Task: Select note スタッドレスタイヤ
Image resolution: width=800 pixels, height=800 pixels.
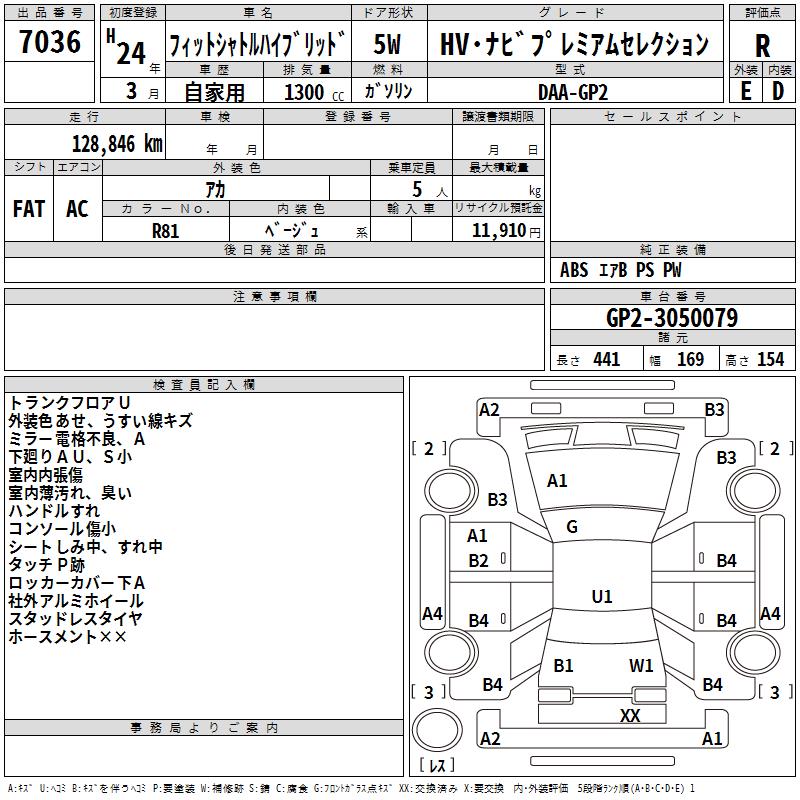Action: [76, 619]
